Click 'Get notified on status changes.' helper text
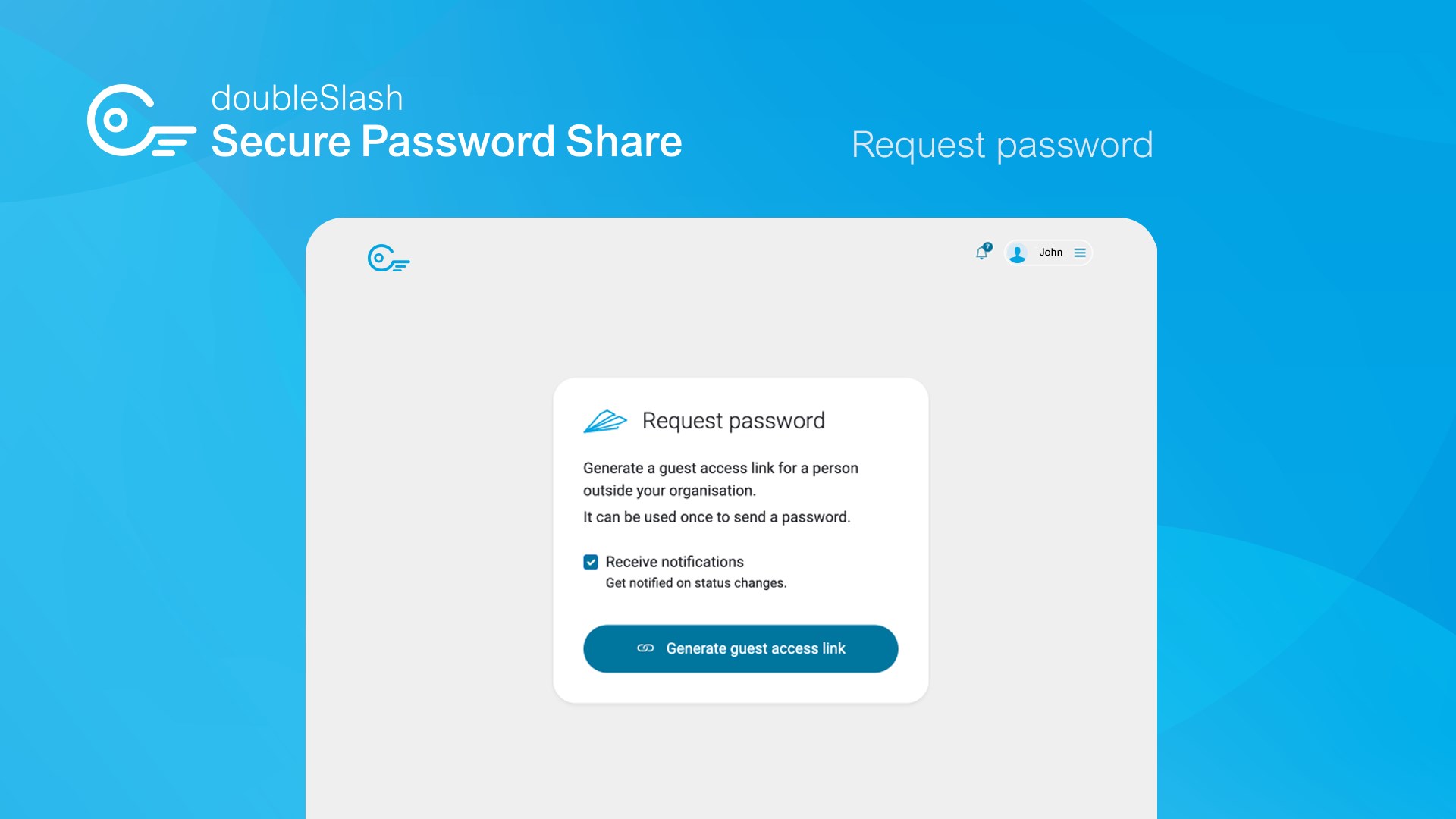Screen dimensions: 1456x819 [x=695, y=583]
